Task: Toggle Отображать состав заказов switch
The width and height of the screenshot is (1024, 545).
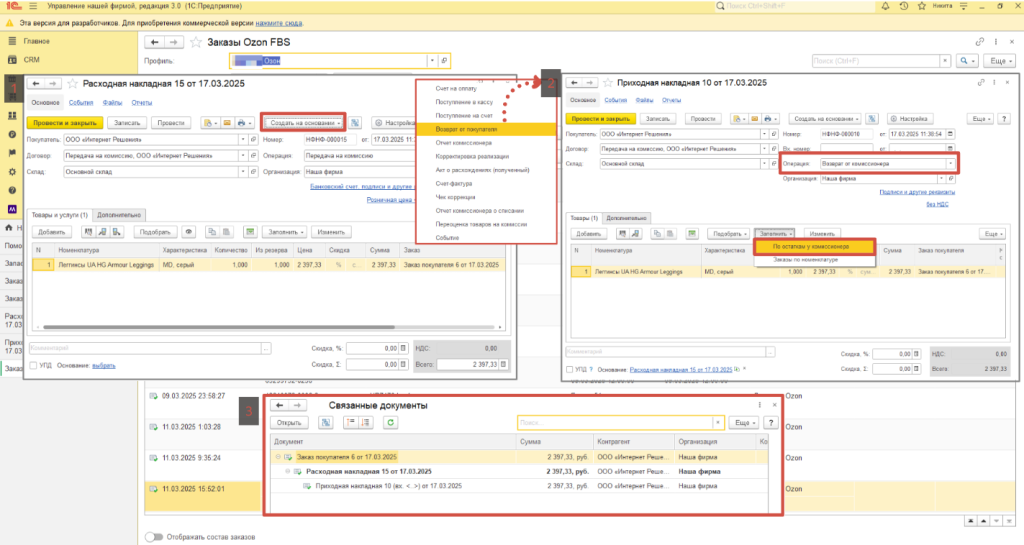Action: click(x=154, y=537)
